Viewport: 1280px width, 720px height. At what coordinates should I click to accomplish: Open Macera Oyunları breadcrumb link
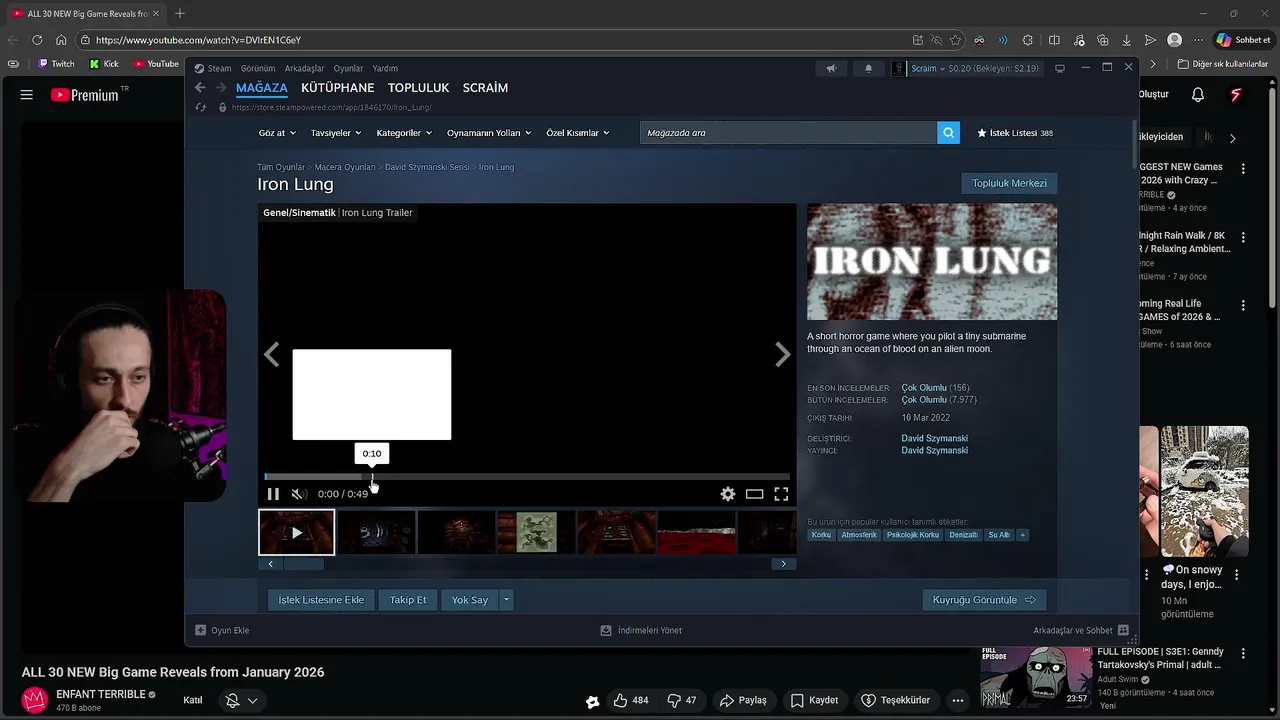345,167
